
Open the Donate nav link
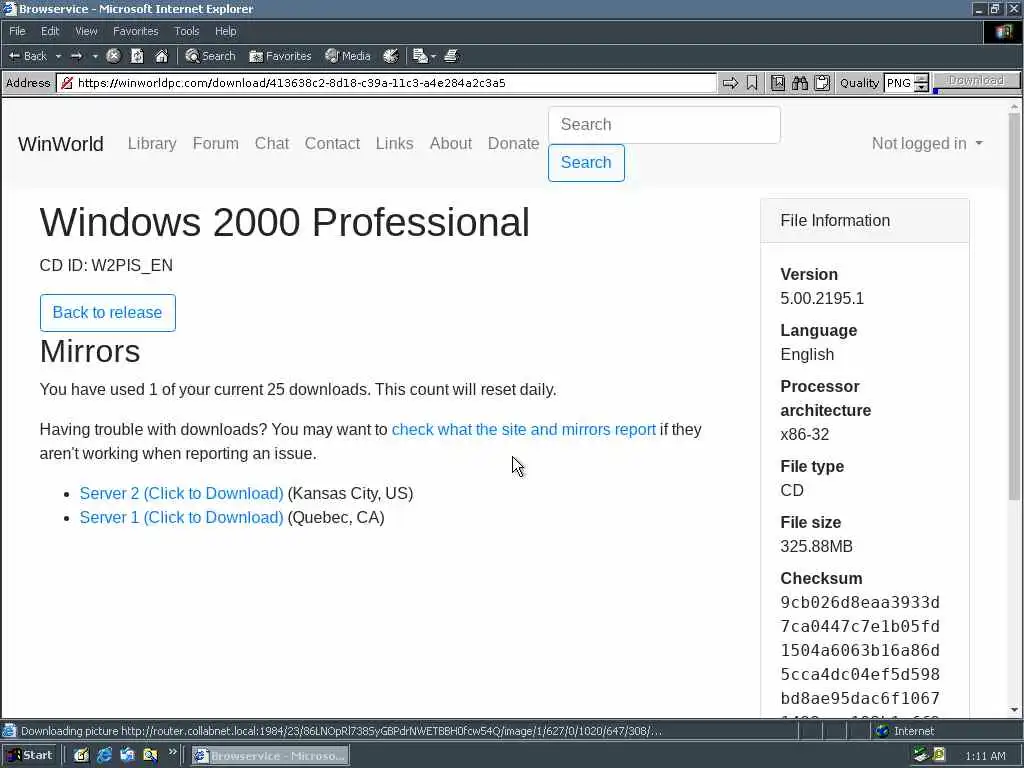pyautogui.click(x=513, y=144)
